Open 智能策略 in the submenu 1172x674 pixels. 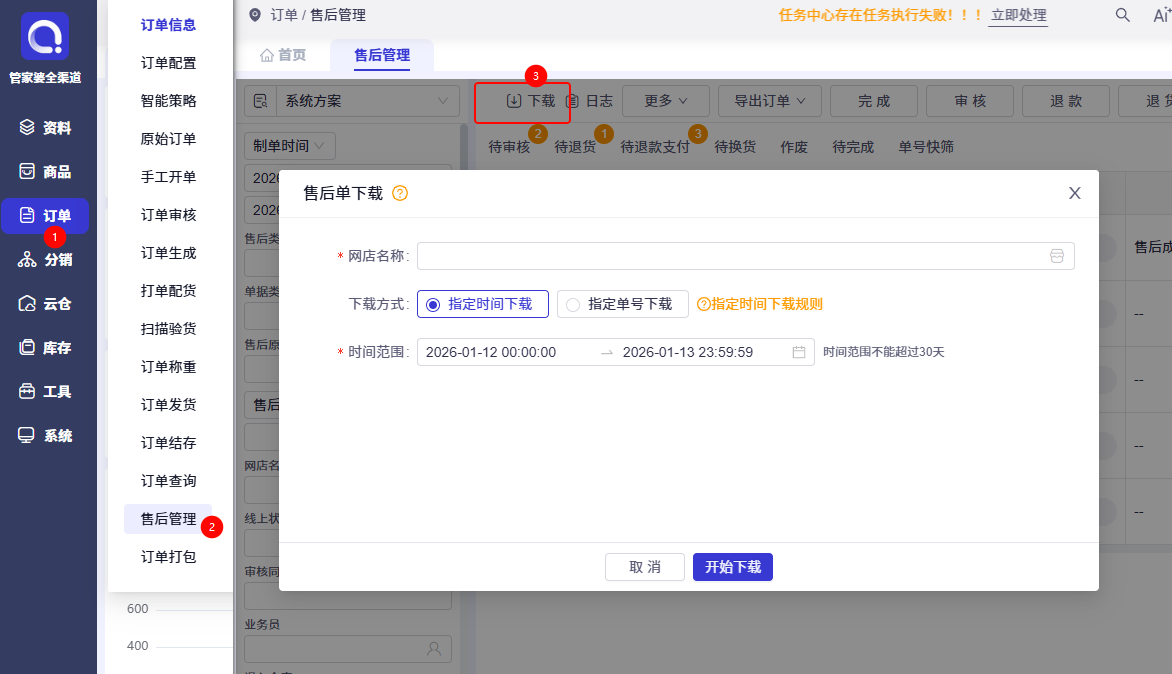click(168, 101)
